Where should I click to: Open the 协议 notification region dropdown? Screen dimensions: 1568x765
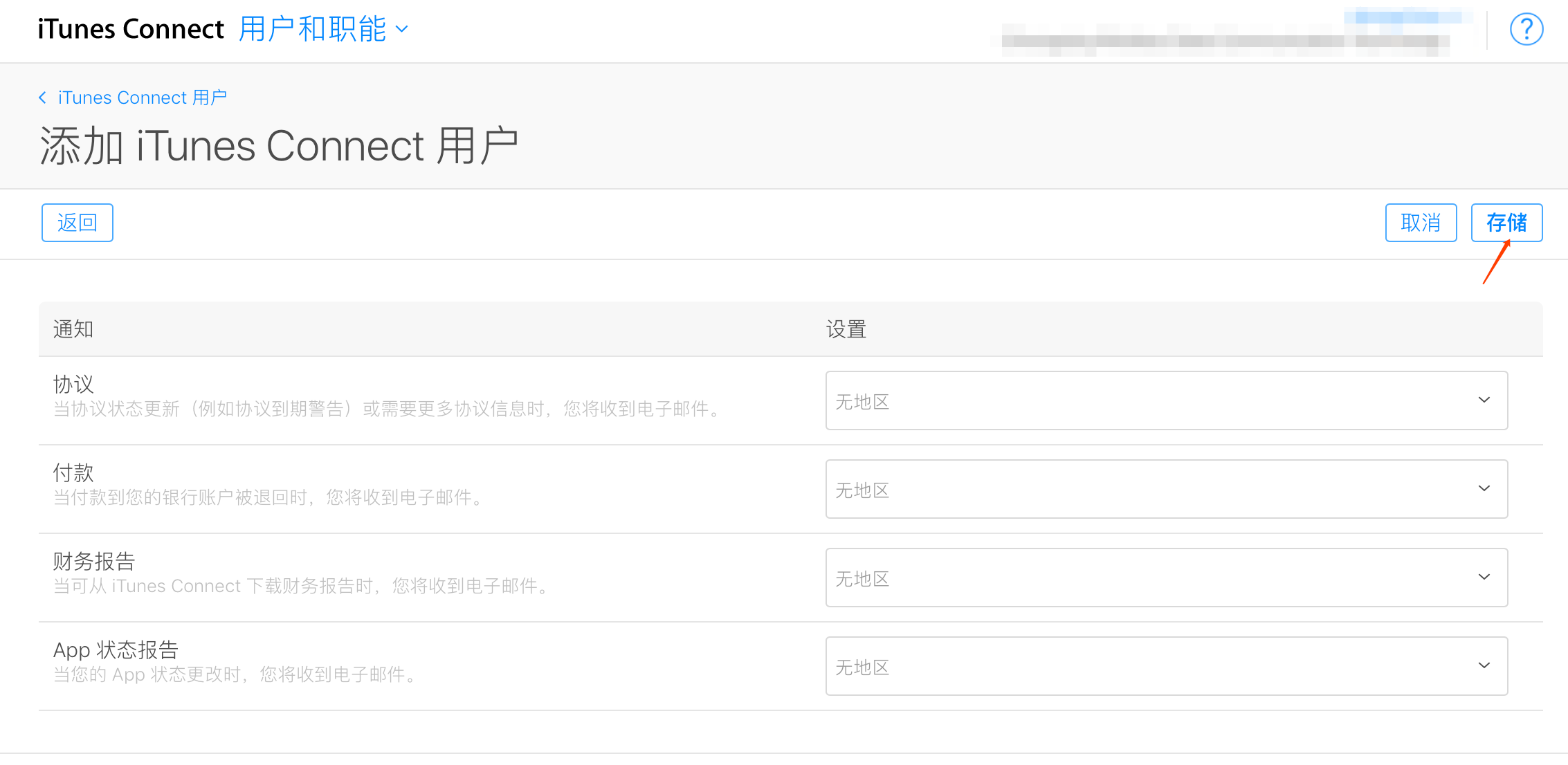click(1165, 400)
